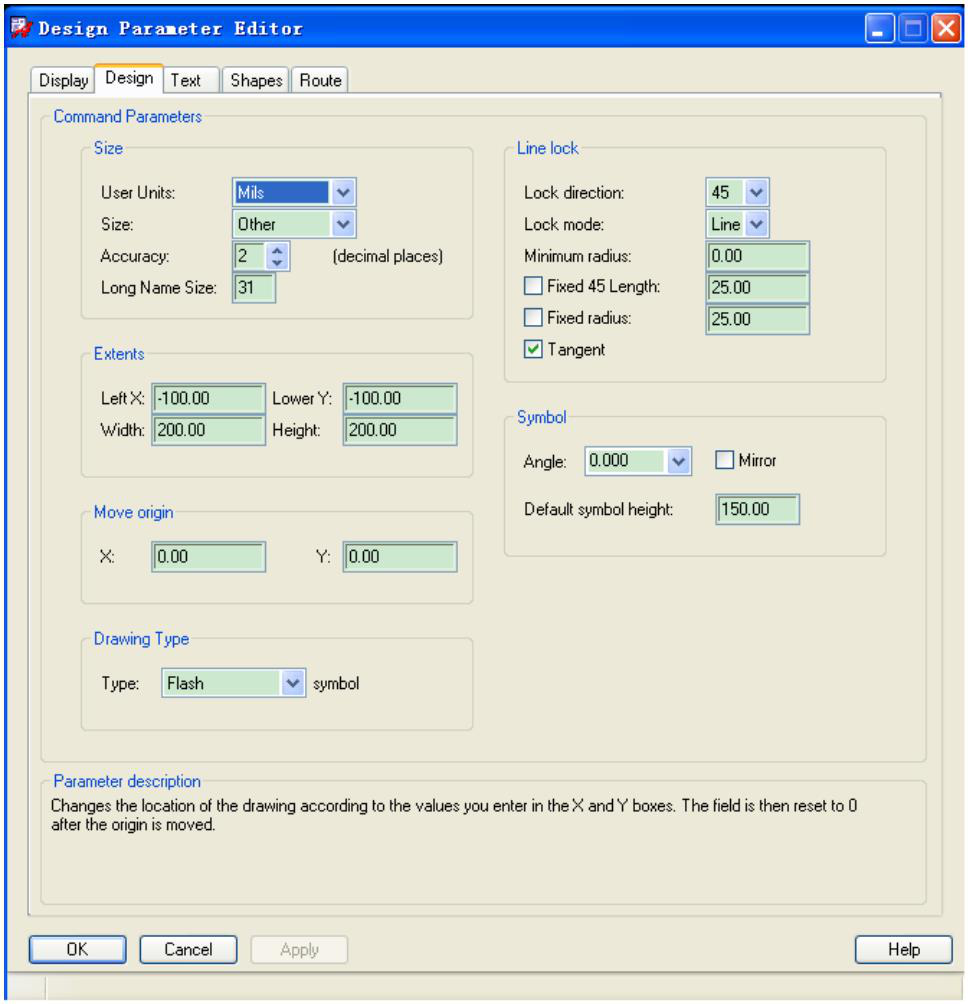The image size is (968, 1004).
Task: Click the Cancel button
Action: [188, 949]
